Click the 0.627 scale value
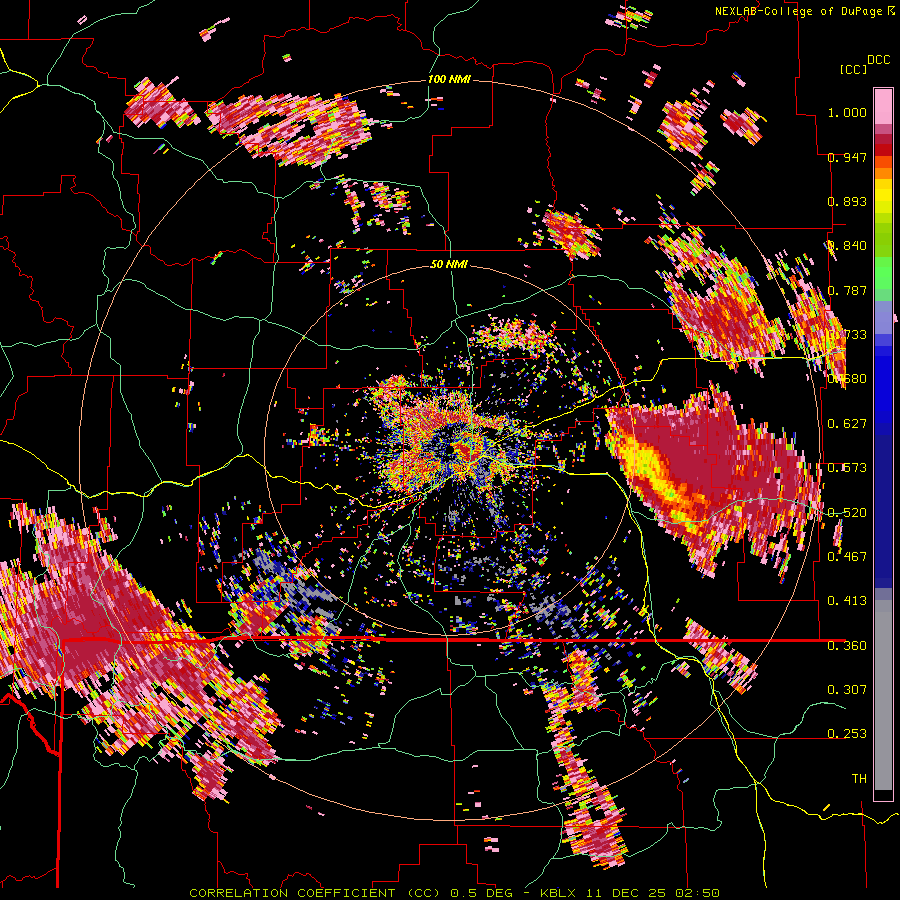Image resolution: width=900 pixels, height=900 pixels. pyautogui.click(x=847, y=424)
